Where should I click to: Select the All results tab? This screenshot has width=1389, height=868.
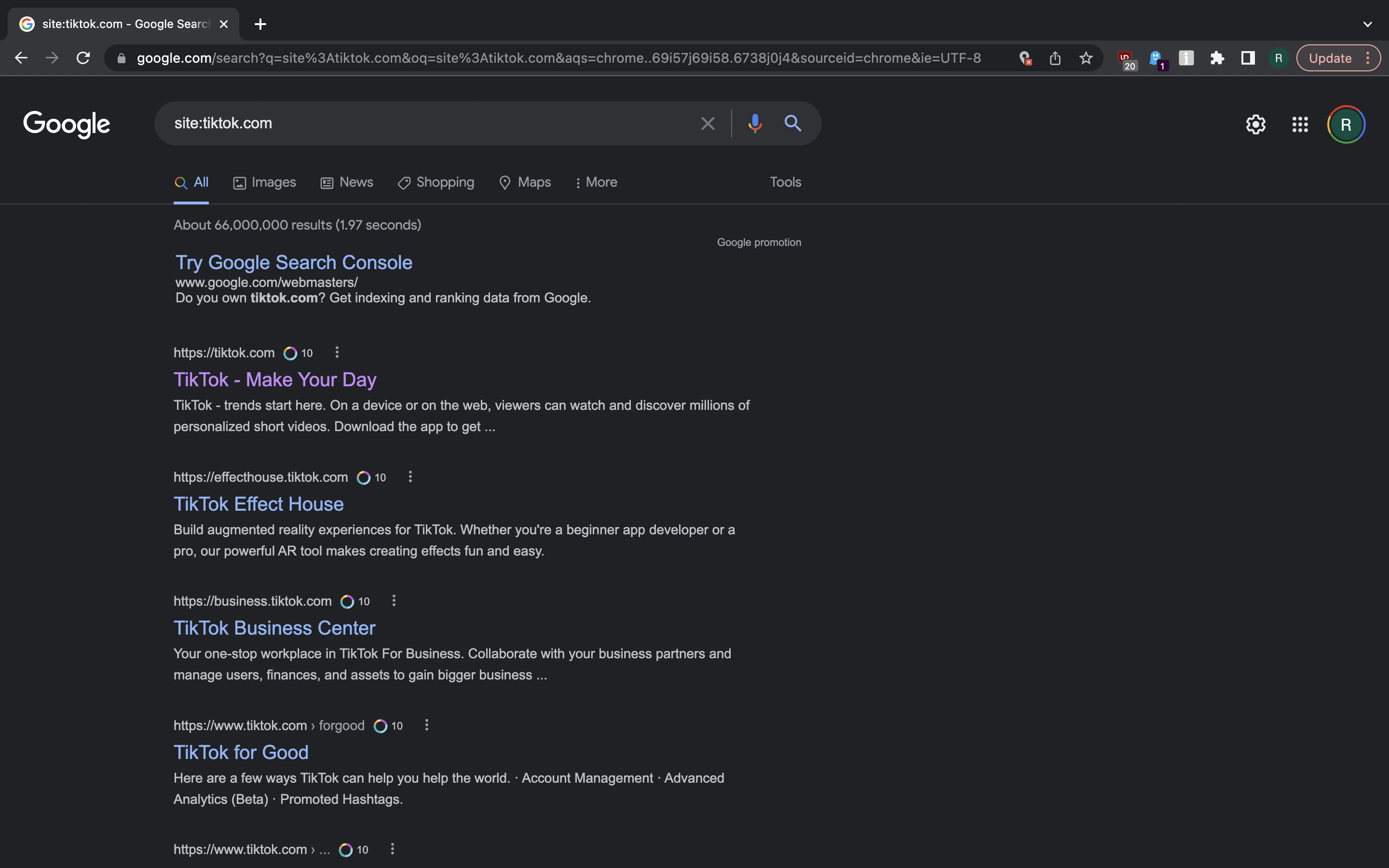pos(191,183)
